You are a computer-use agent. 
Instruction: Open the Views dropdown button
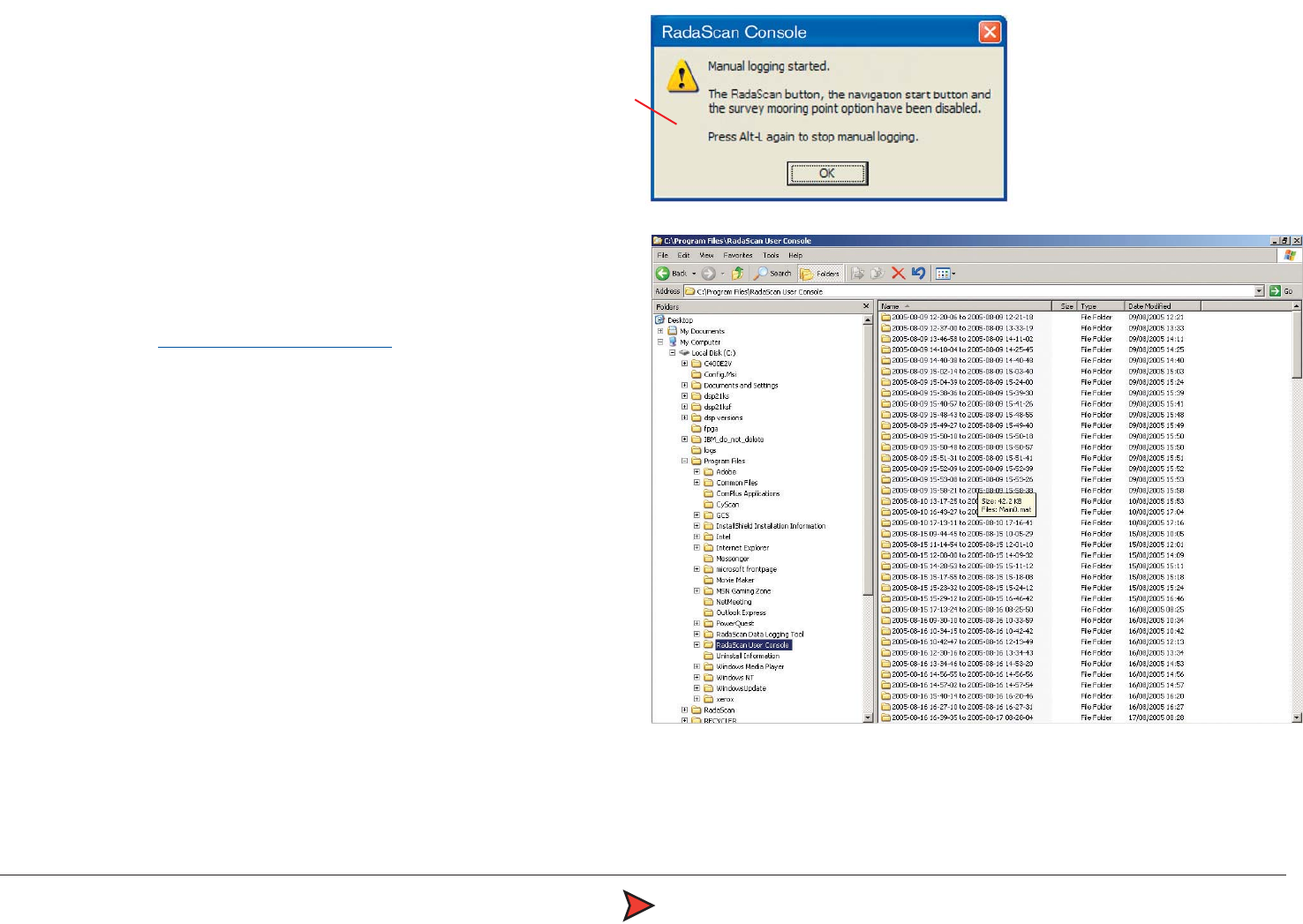945,274
